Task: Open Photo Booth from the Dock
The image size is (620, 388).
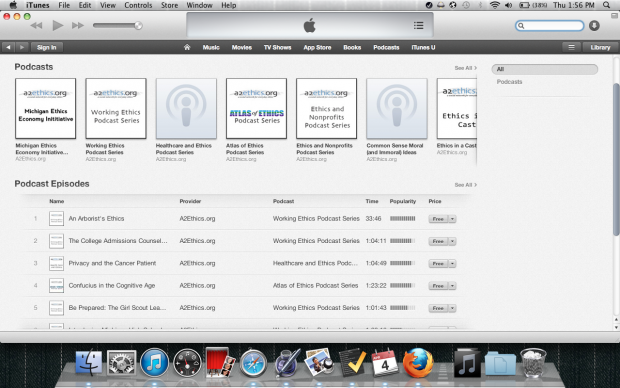Action: [220, 362]
